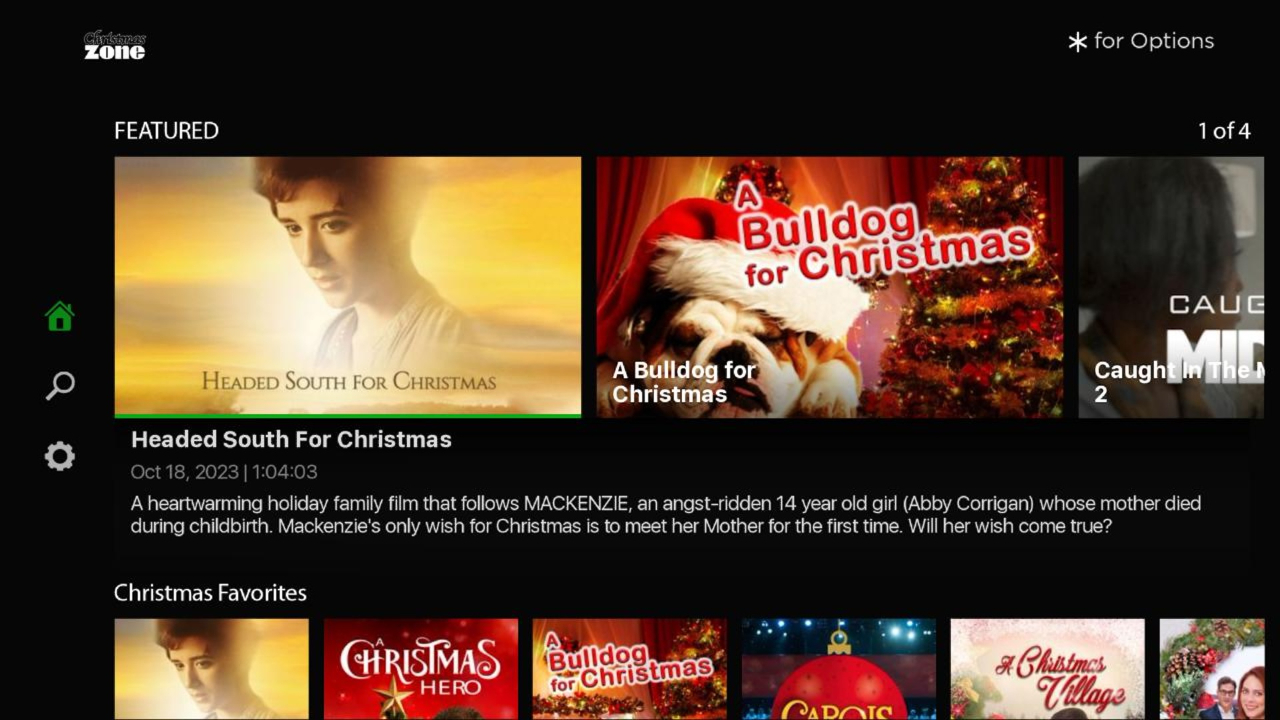Select Headed South thumbnail in Christmas Favorites
Screen dimensions: 1280x720
pos(212,669)
